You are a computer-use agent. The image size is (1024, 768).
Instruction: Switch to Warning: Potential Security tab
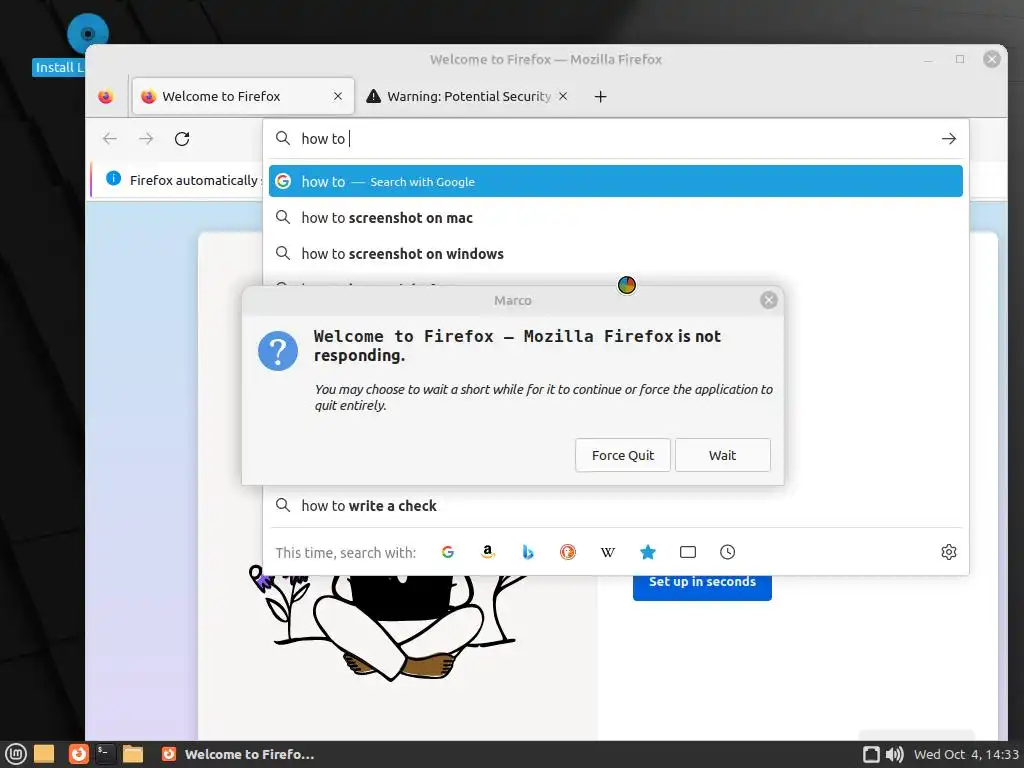[x=468, y=96]
